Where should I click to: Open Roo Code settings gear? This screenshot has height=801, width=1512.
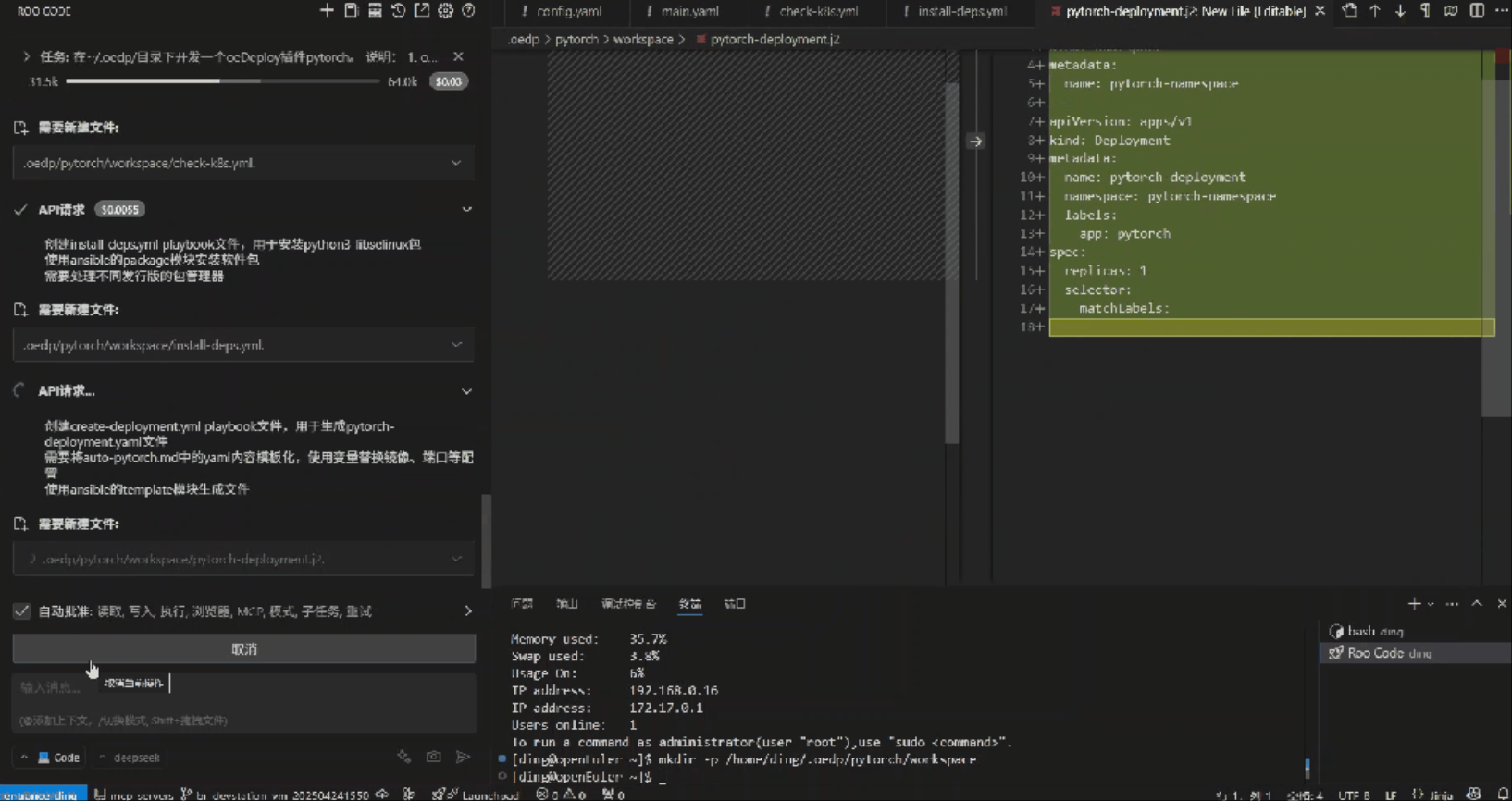tap(445, 10)
